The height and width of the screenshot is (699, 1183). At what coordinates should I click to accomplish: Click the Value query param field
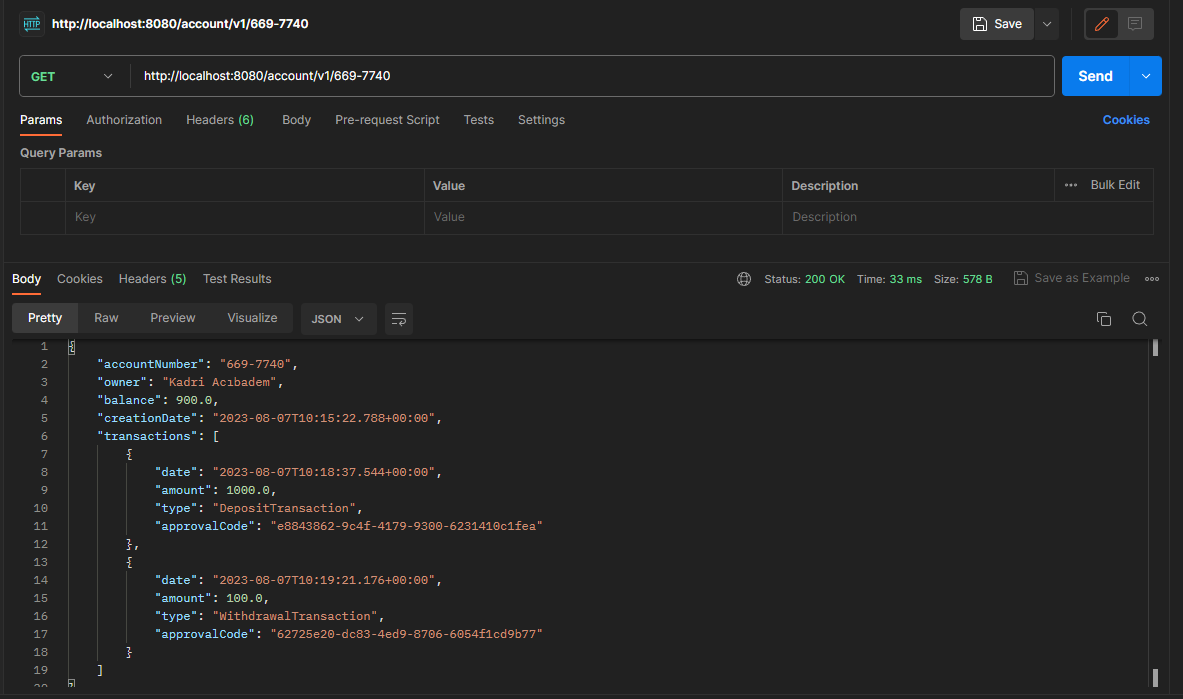point(603,217)
